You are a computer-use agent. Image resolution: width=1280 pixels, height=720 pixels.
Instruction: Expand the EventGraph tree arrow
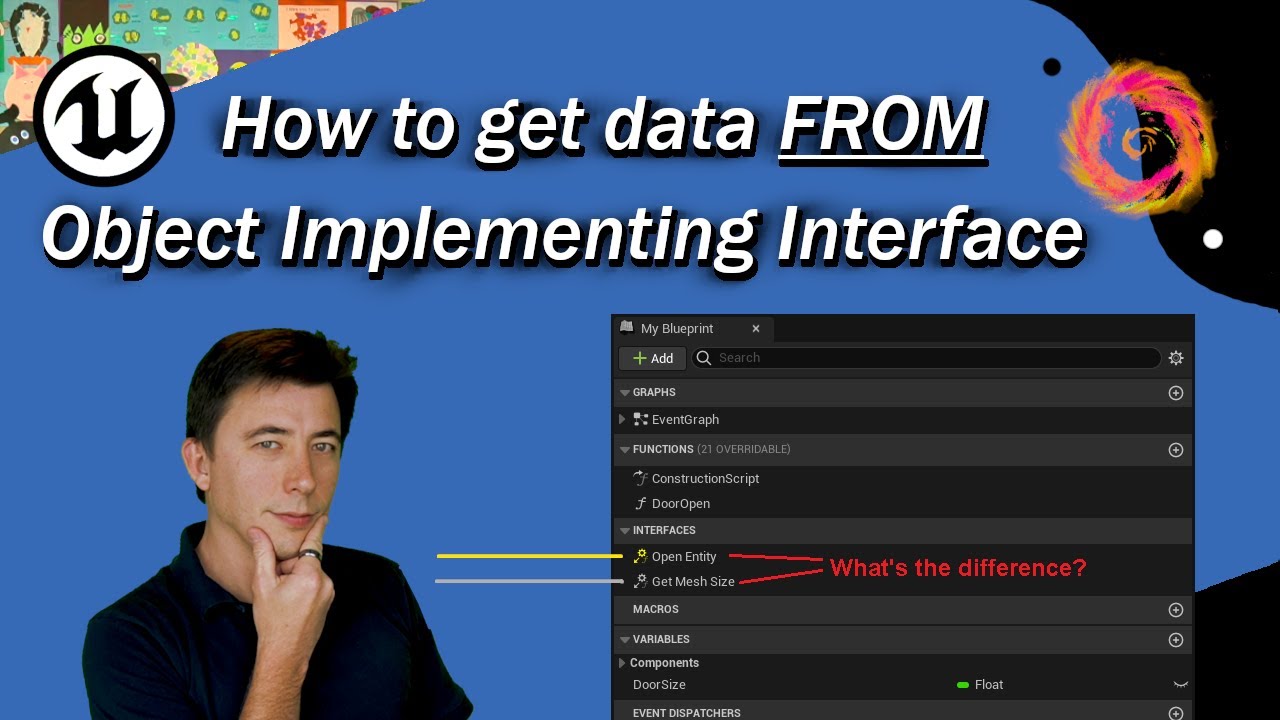pos(622,420)
